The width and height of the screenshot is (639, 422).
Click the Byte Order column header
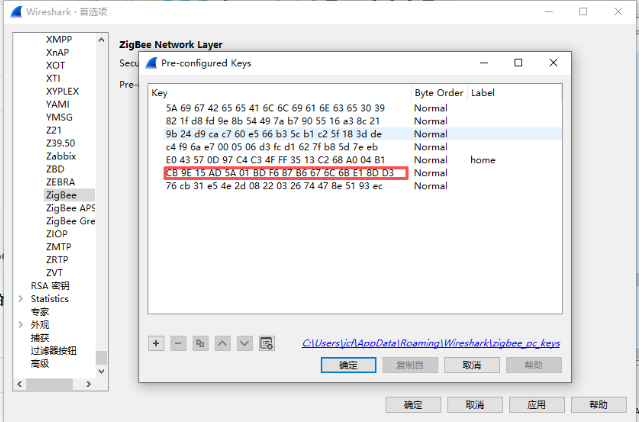pyautogui.click(x=439, y=93)
